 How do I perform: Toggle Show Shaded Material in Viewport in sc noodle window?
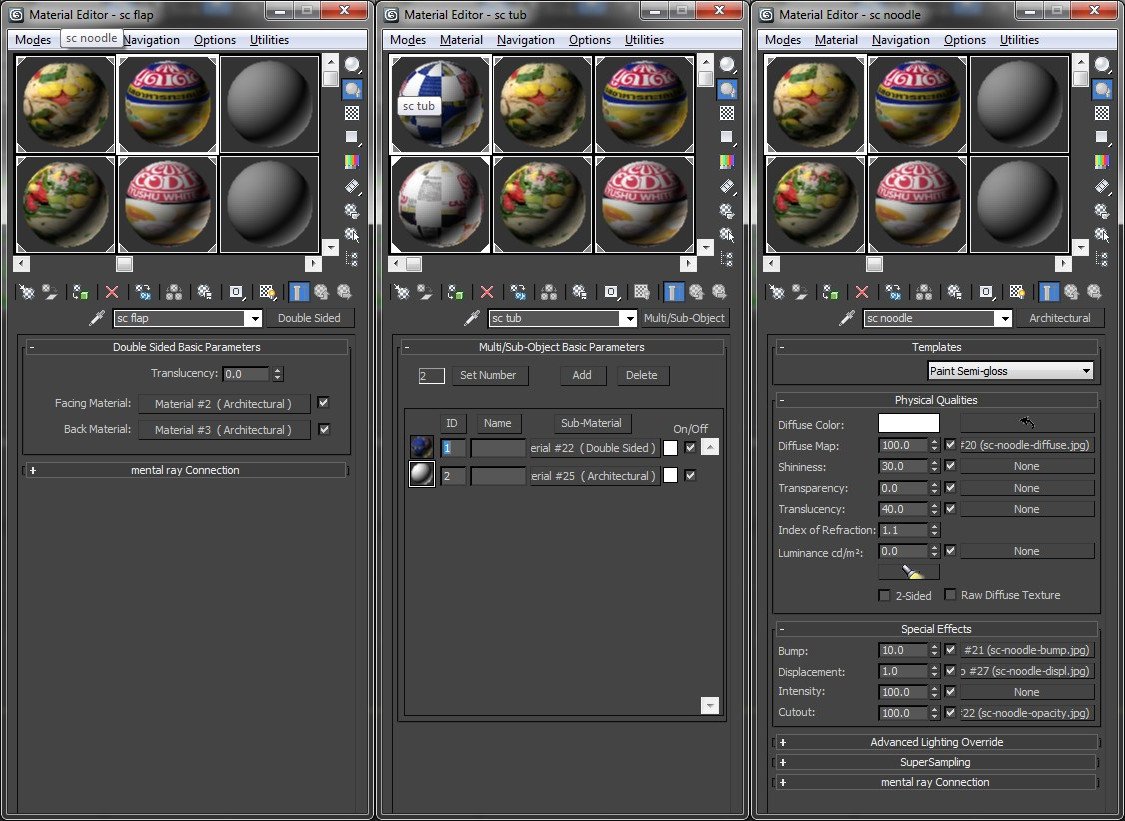1017,292
